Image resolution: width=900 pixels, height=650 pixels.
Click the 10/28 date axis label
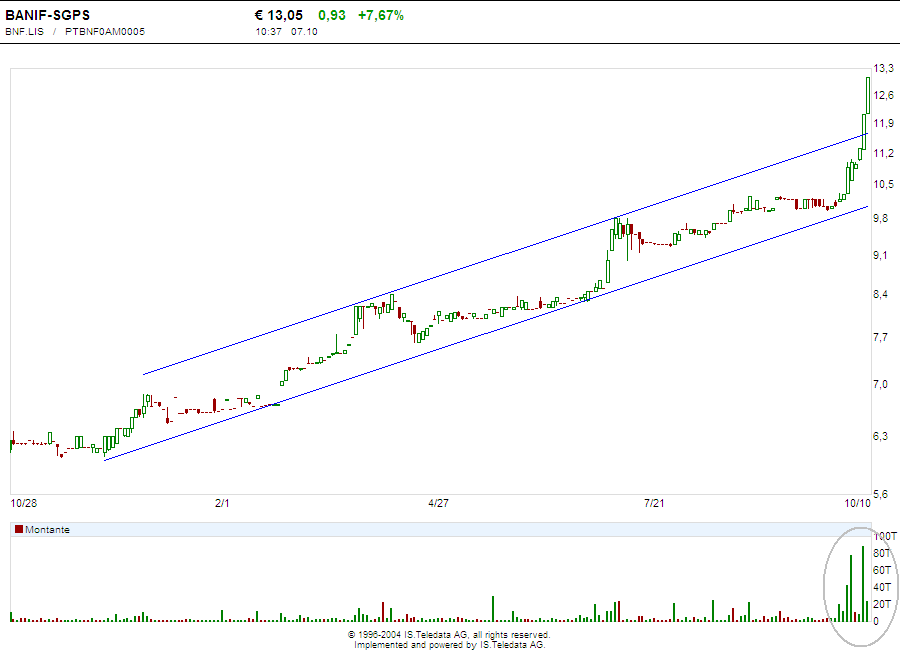24,504
